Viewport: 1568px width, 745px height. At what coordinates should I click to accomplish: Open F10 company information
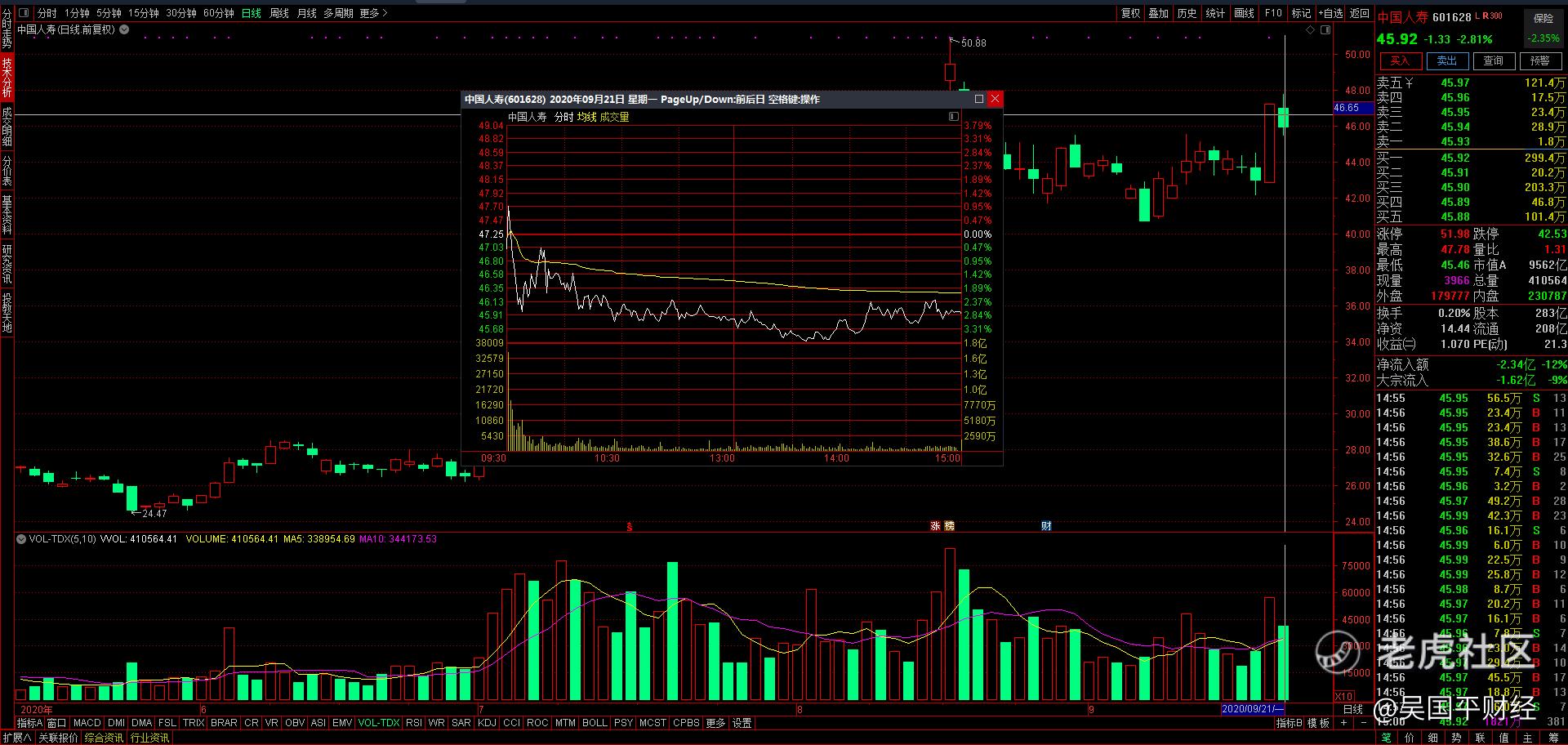point(1273,13)
